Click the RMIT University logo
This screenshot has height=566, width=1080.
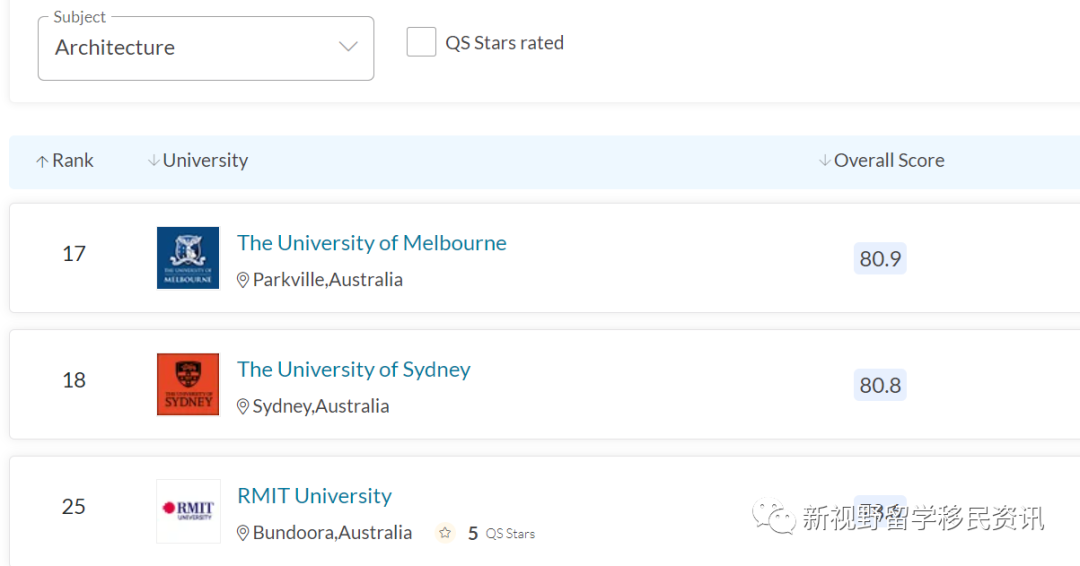[x=188, y=511]
